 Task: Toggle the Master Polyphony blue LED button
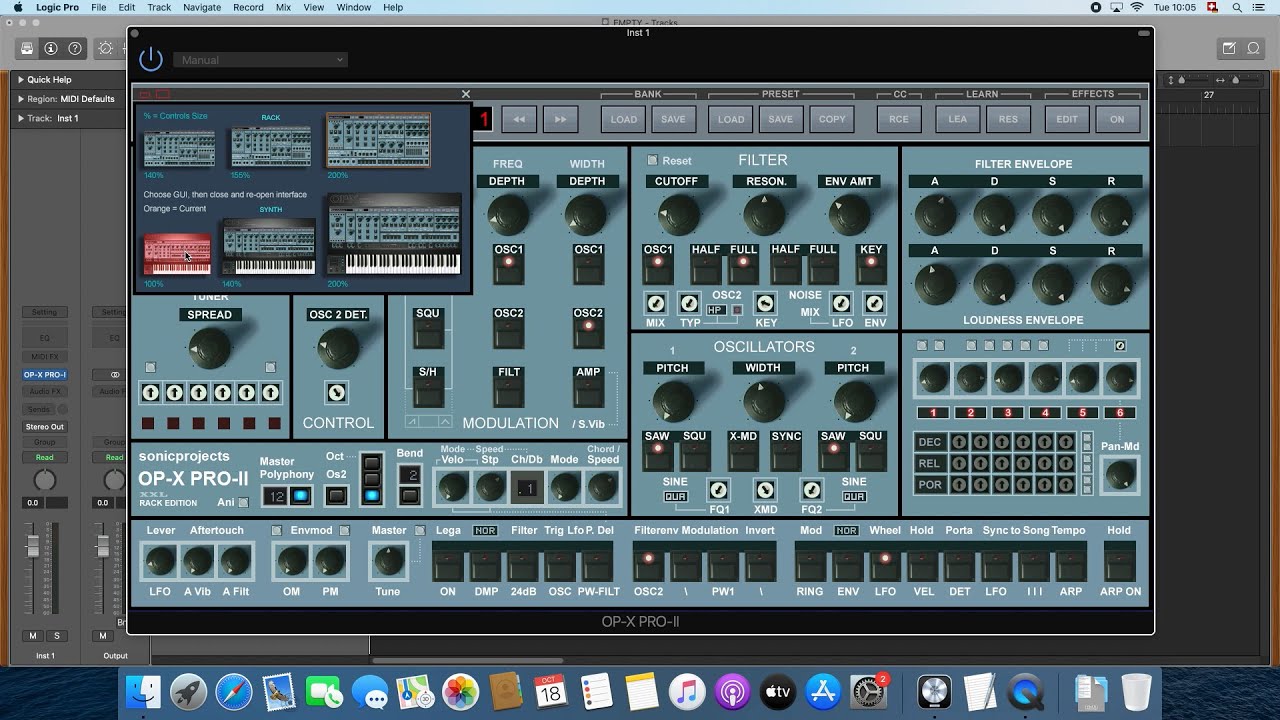301,496
